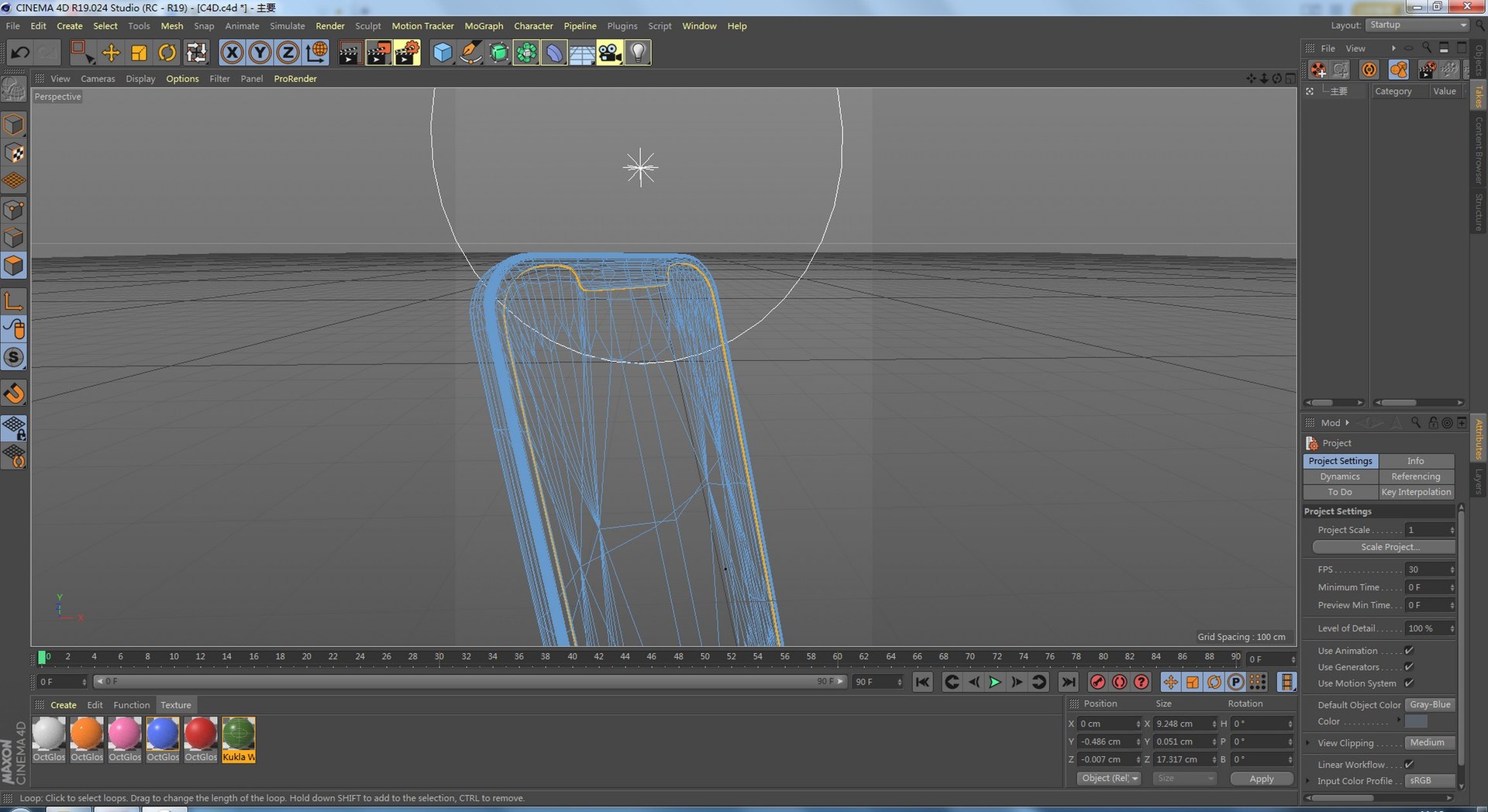The height and width of the screenshot is (812, 1488).
Task: Add a Light object
Action: 638,53
